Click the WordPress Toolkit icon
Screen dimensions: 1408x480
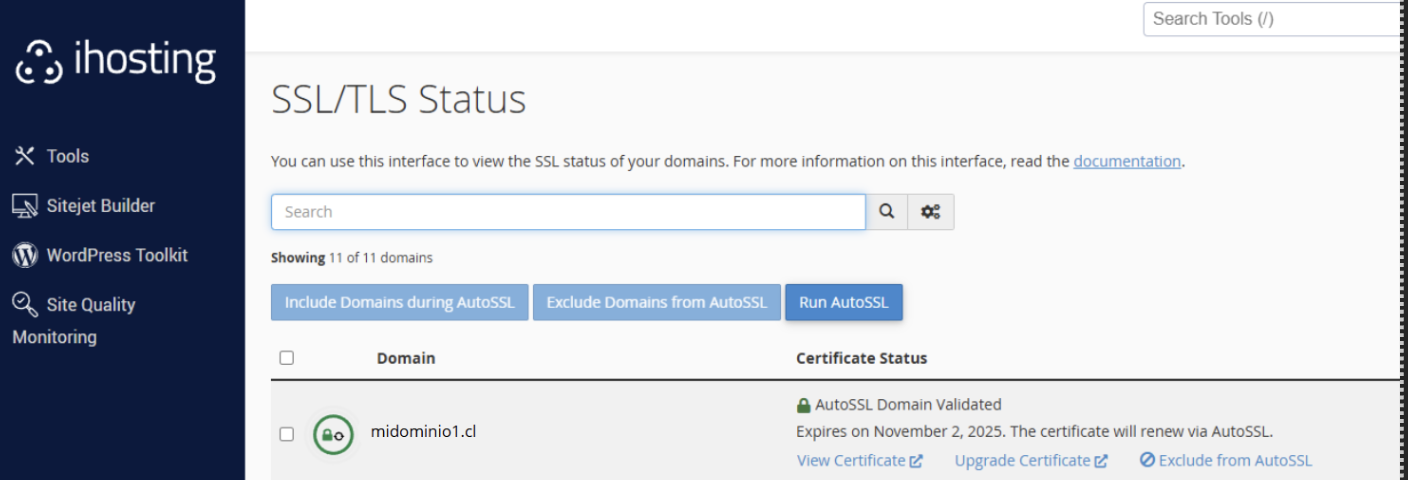click(x=25, y=256)
